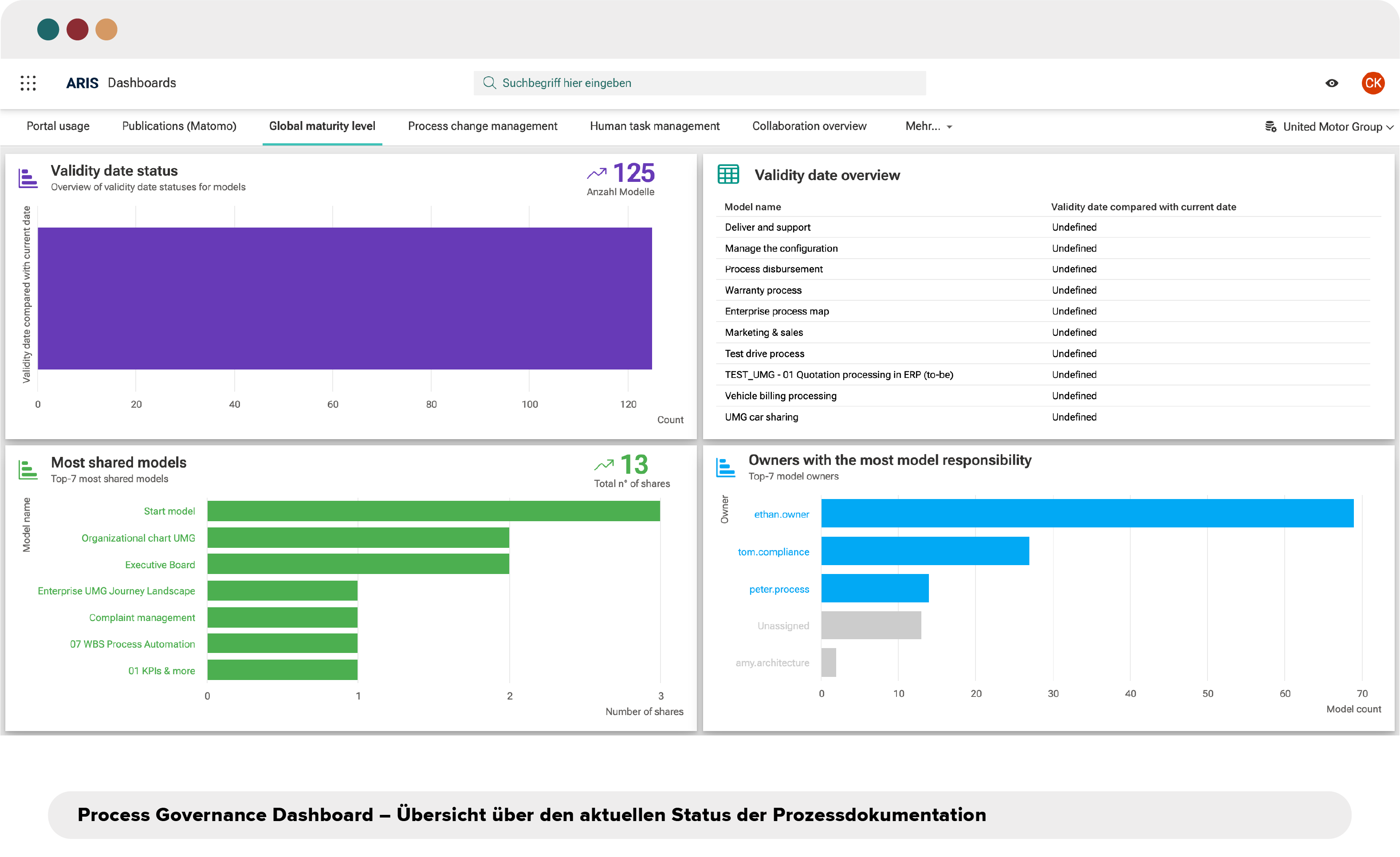The image size is (1400, 857).
Task: Click the red window control dot
Action: (x=77, y=30)
